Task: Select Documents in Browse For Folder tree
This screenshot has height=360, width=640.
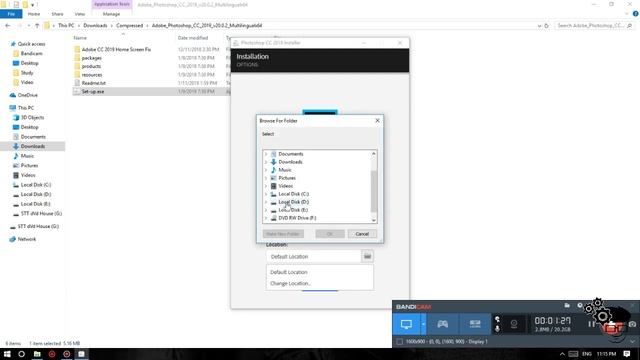Action: click(x=291, y=154)
